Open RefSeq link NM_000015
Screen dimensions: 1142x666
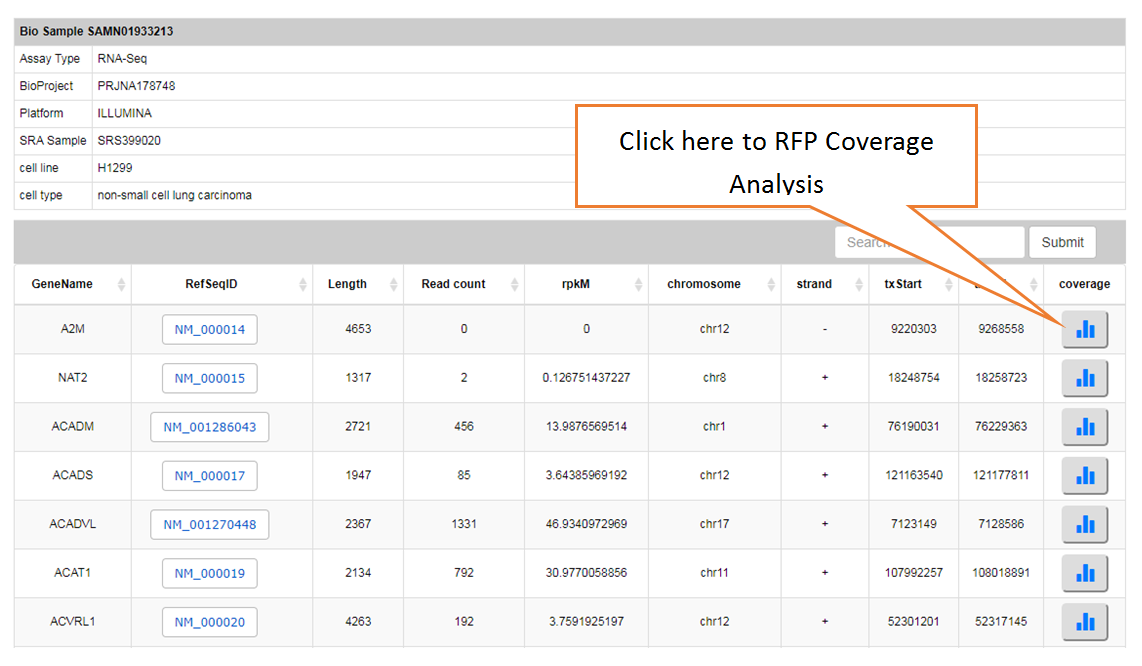tap(210, 378)
